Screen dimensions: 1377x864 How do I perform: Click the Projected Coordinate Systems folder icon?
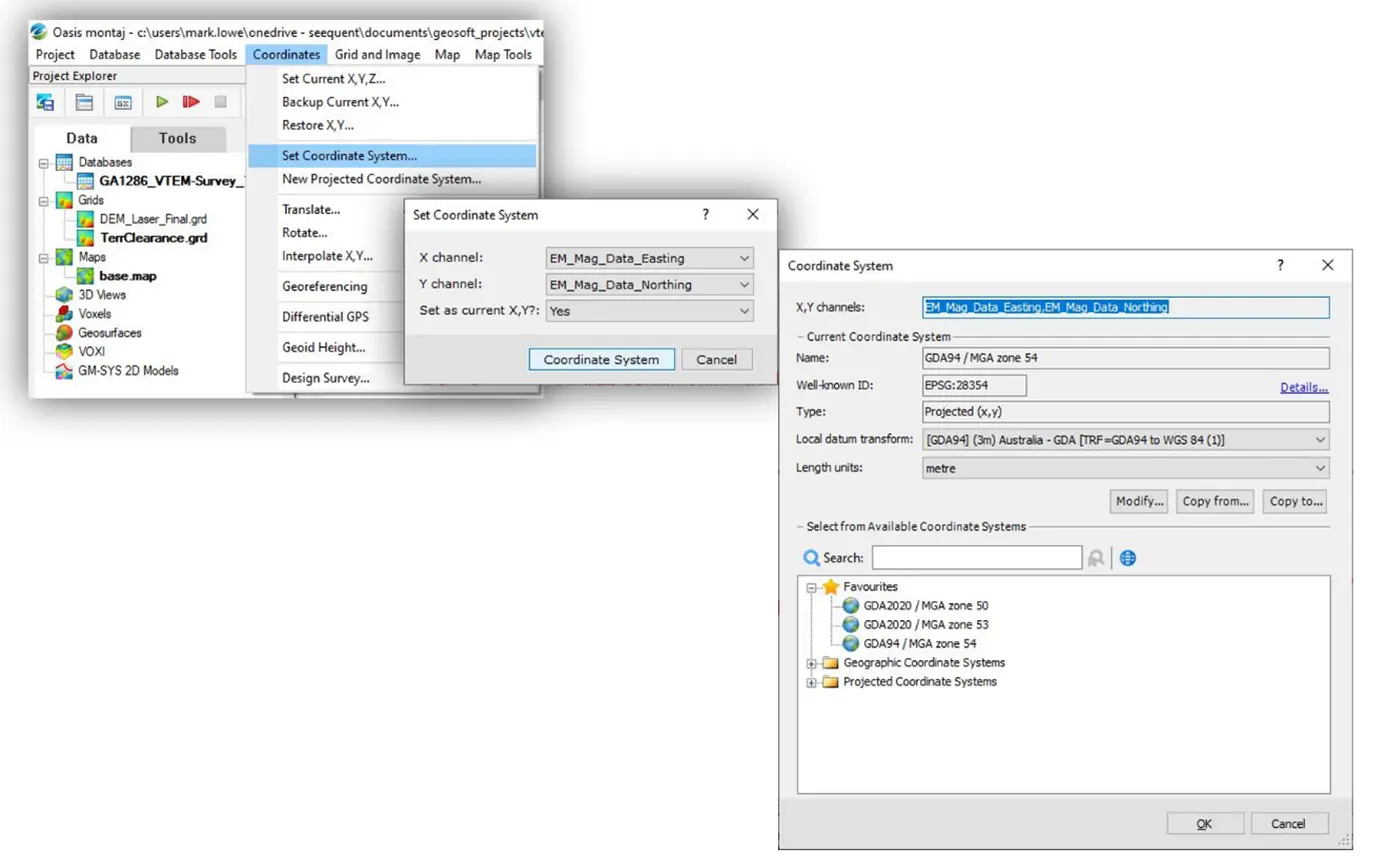[830, 682]
